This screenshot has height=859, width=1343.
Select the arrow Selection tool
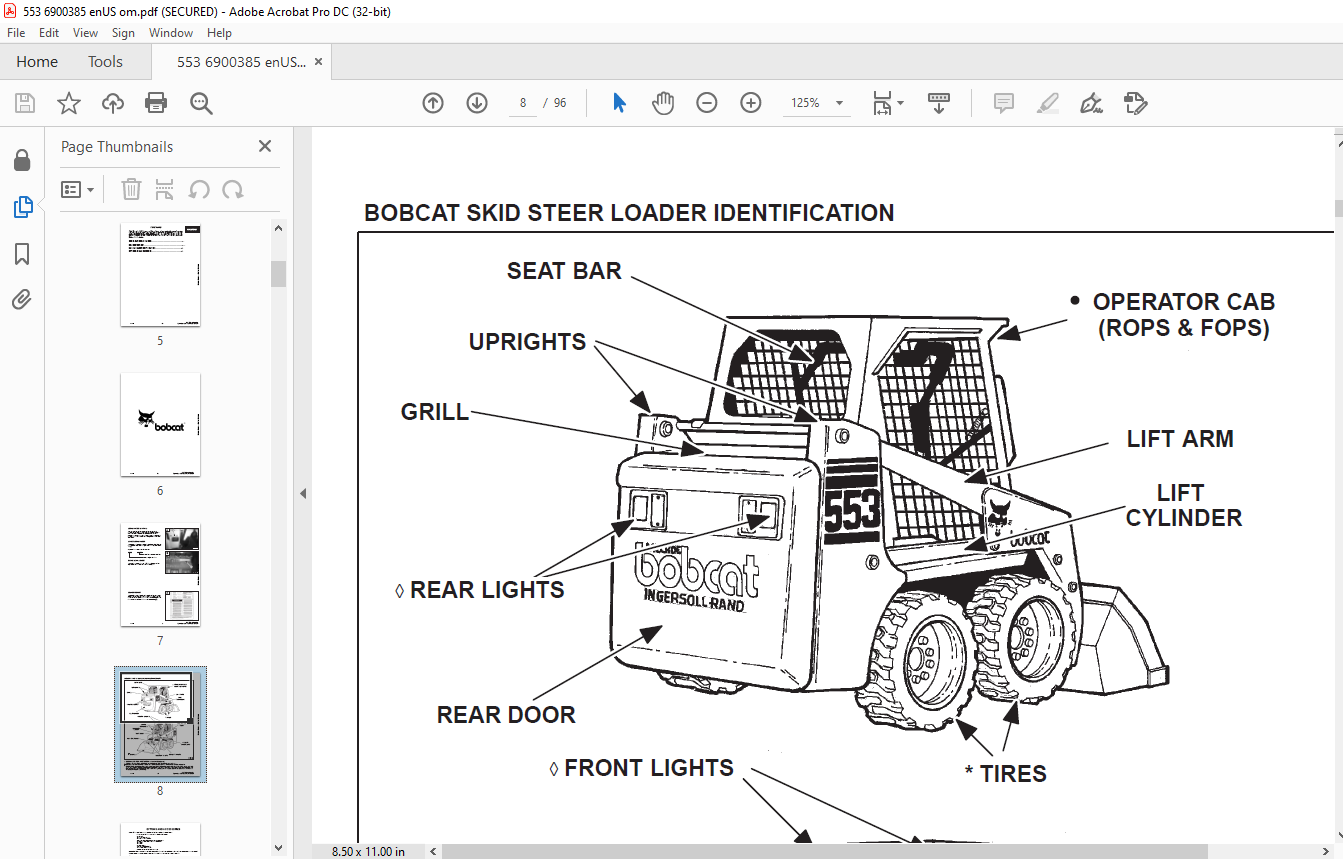619,103
